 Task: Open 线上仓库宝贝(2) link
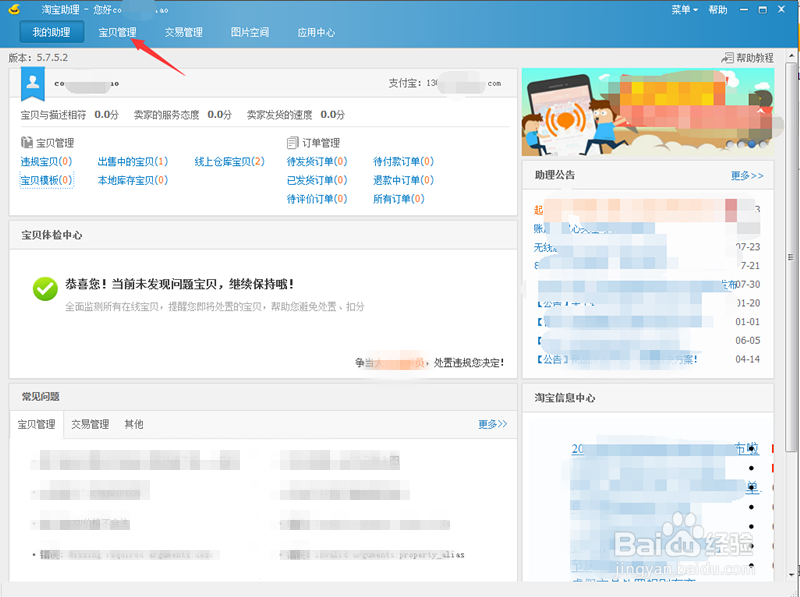[x=230, y=162]
